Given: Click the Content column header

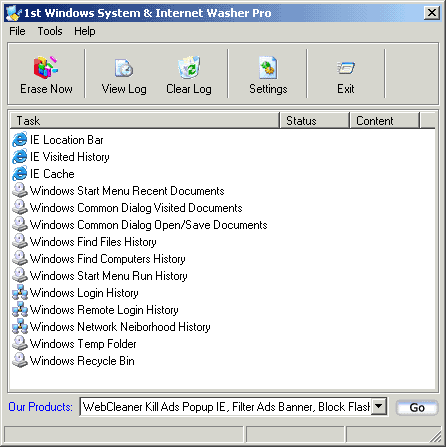Looking at the screenshot, I should pos(385,120).
